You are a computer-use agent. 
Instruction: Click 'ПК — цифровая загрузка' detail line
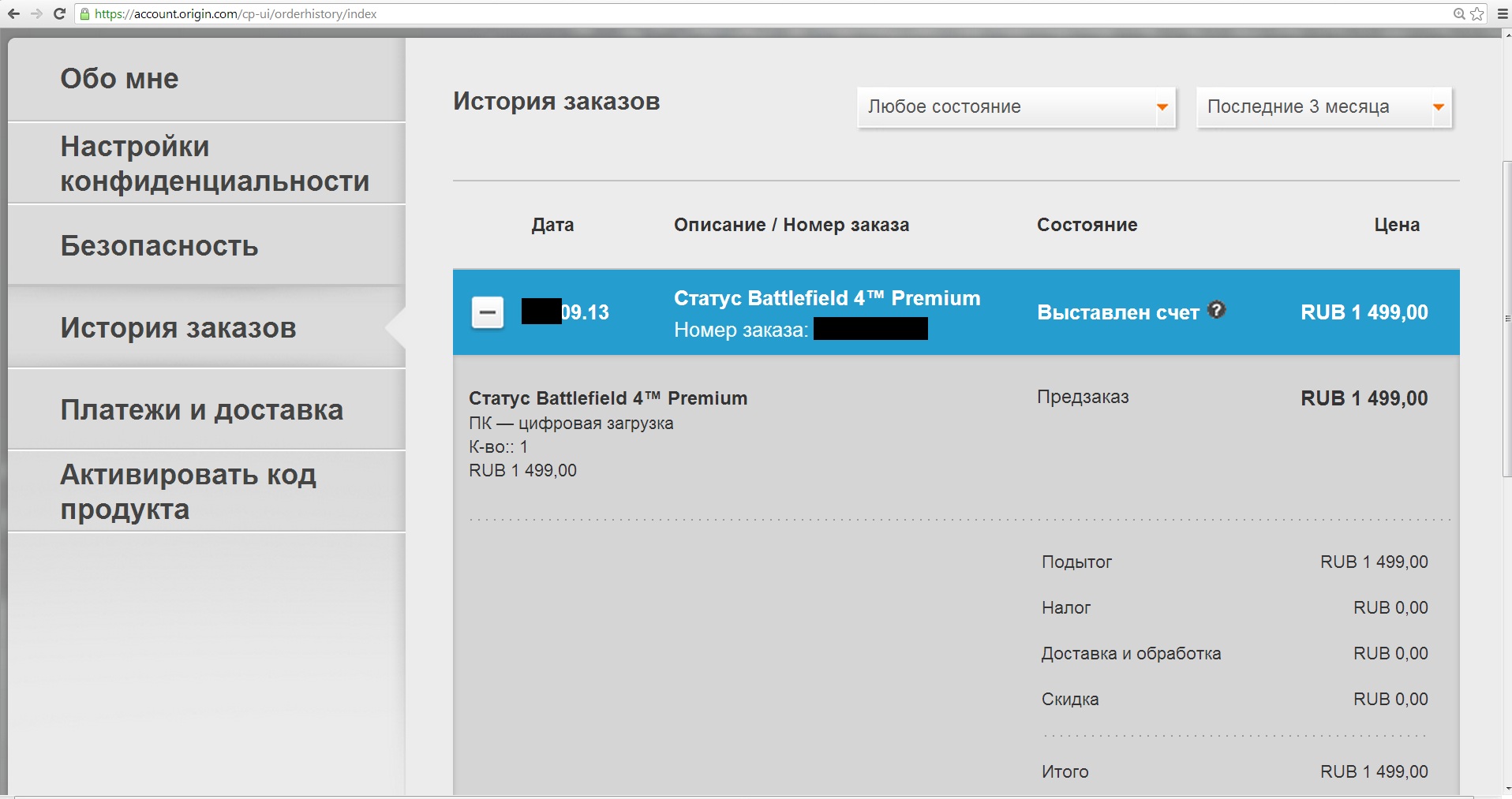[571, 424]
